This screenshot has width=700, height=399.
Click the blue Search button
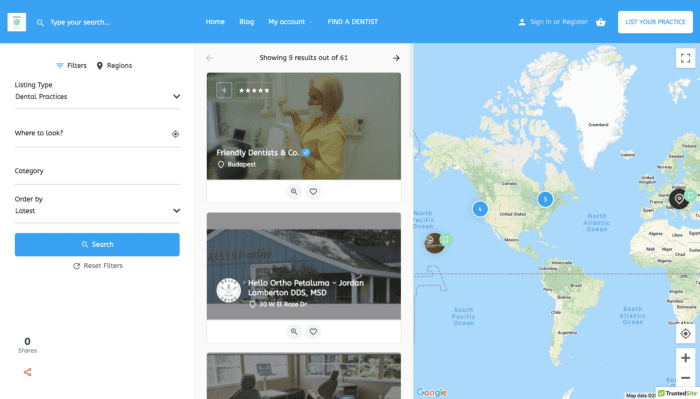pos(97,245)
